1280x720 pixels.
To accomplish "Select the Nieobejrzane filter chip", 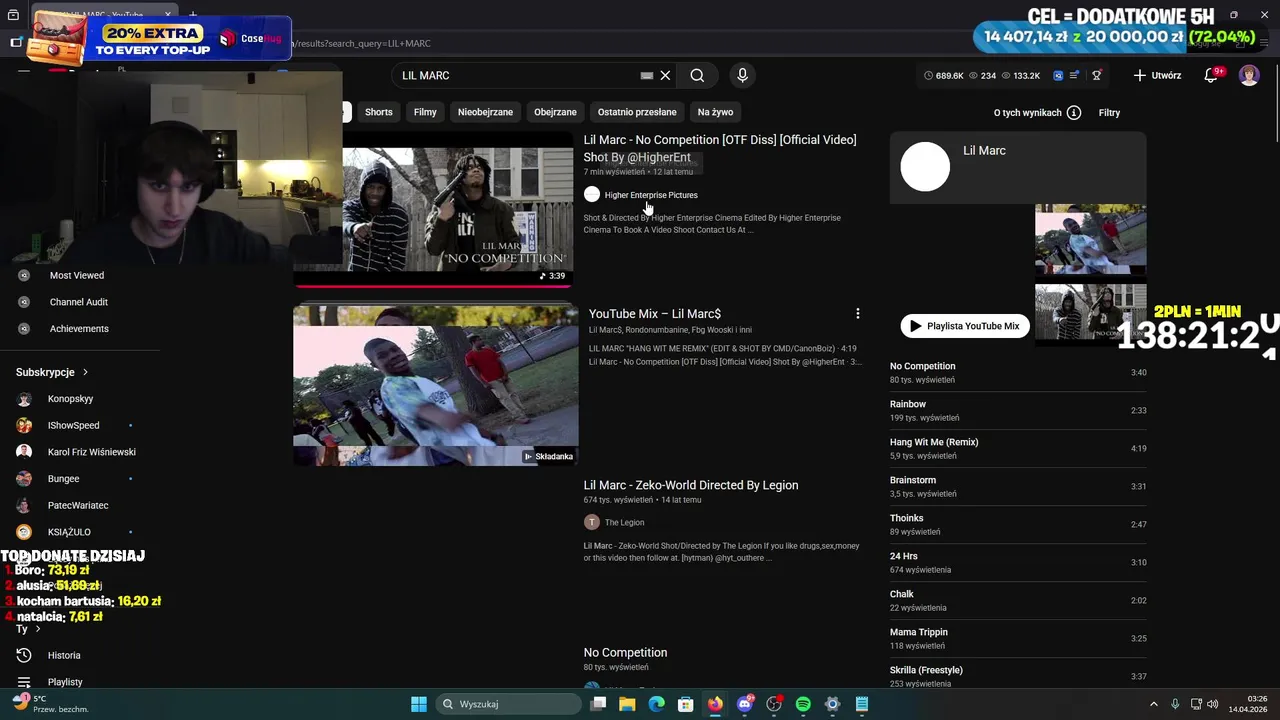I will coord(485,112).
